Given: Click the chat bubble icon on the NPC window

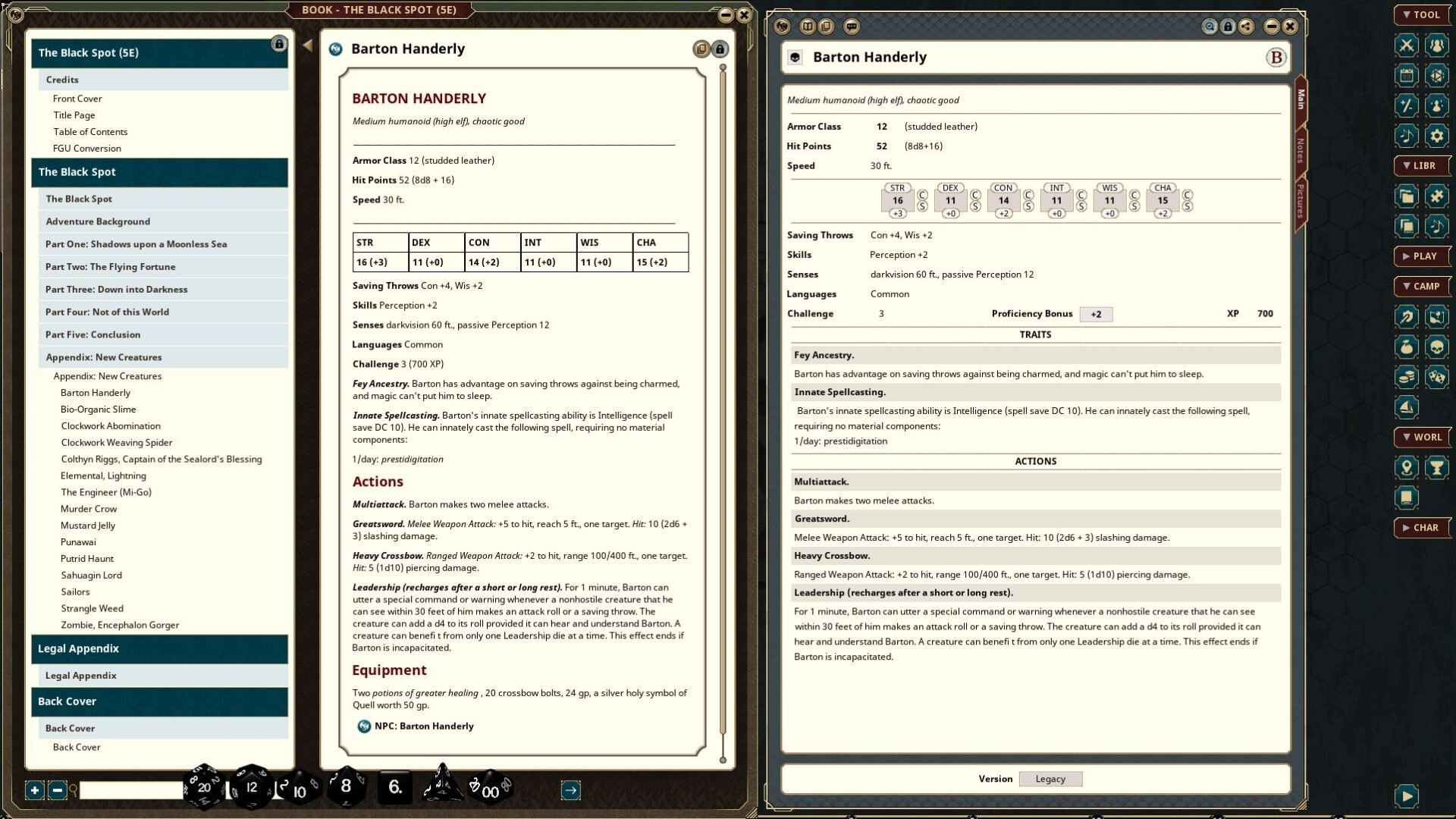Looking at the screenshot, I should [x=852, y=25].
